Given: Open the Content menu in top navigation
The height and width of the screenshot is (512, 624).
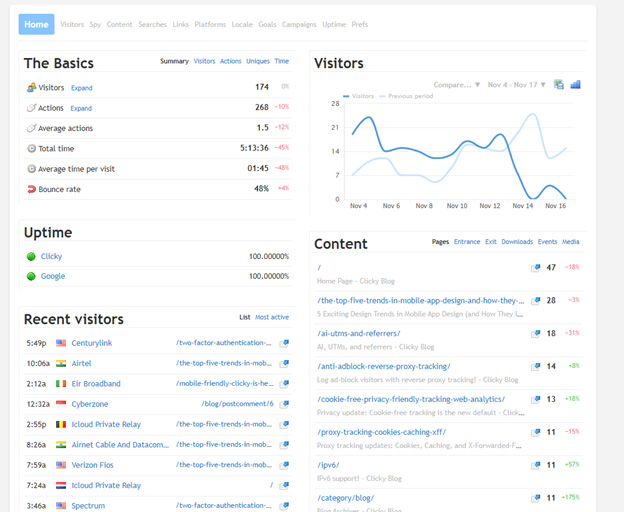Looking at the screenshot, I should [x=119, y=24].
